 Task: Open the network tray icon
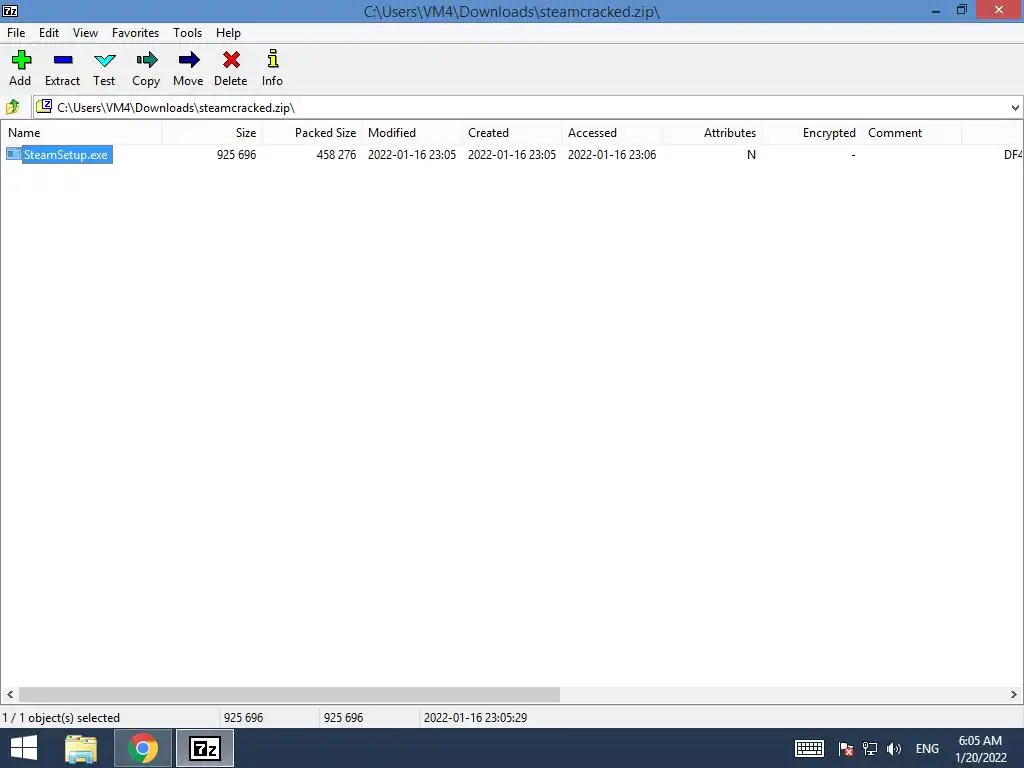[x=870, y=748]
